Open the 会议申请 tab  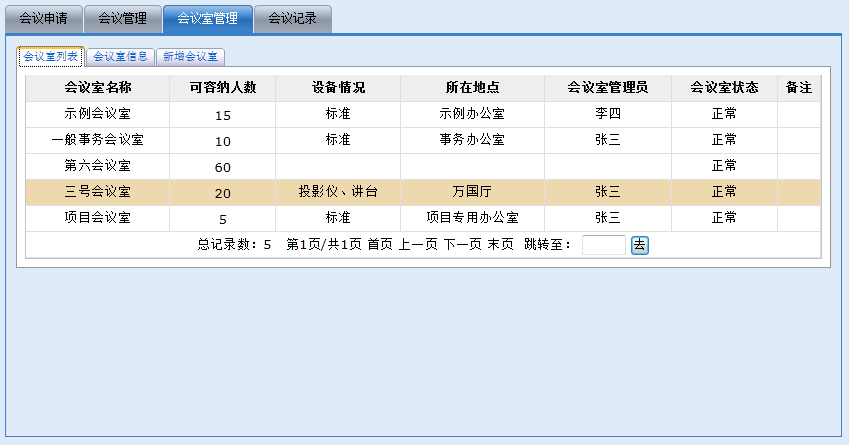(x=44, y=19)
